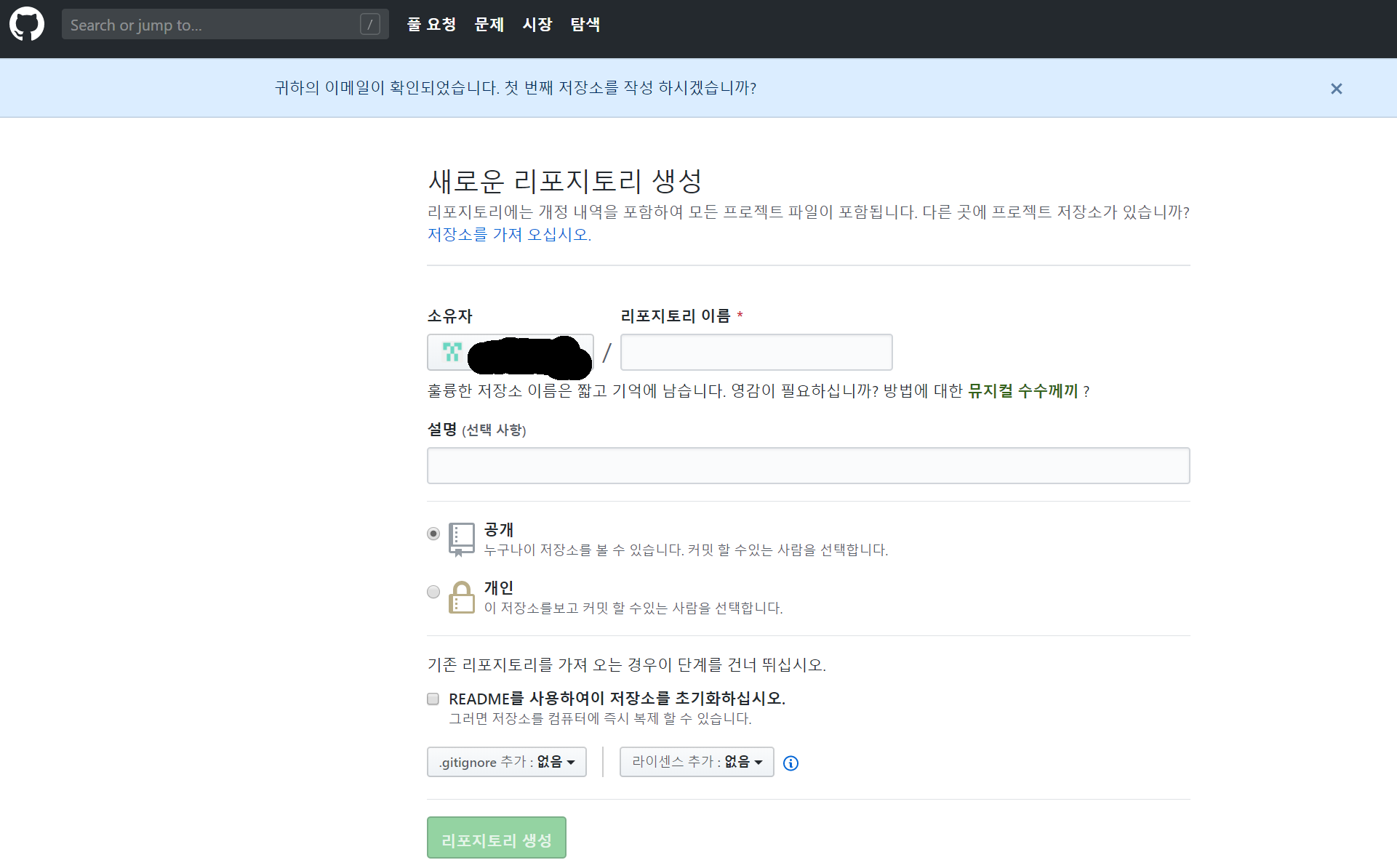The width and height of the screenshot is (1397, 868).
Task: Click the slash shortcut icon in search
Action: coord(369,25)
